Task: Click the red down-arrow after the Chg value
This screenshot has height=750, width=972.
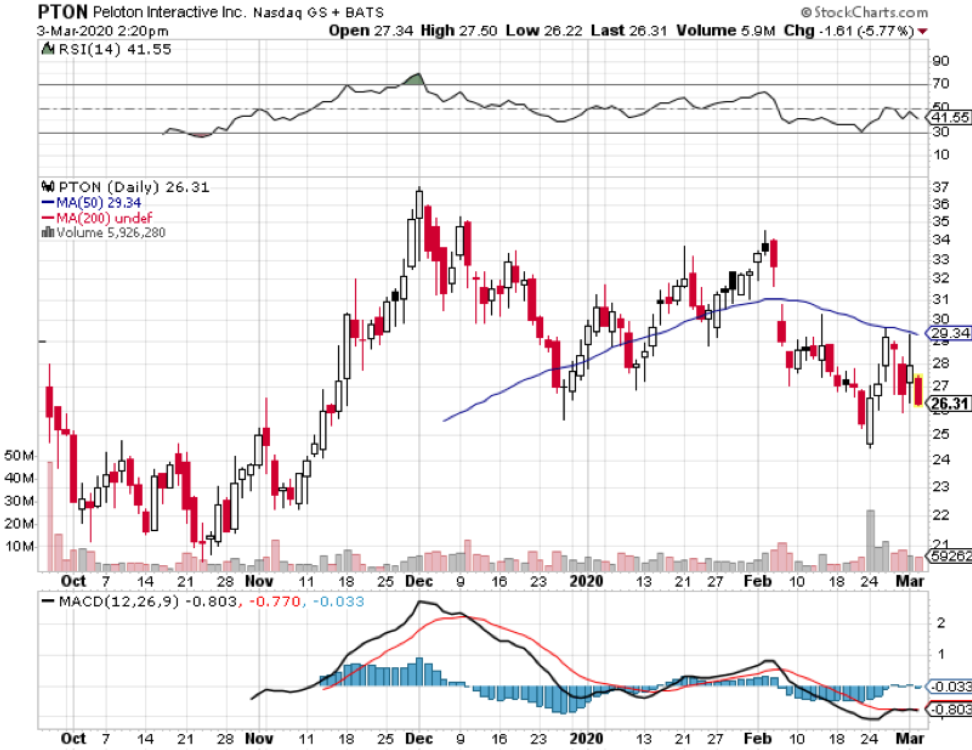Action: tap(923, 31)
